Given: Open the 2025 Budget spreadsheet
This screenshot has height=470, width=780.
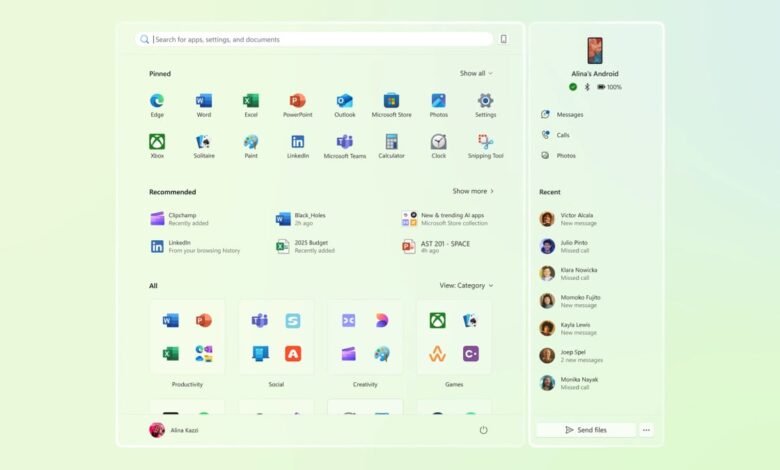Looking at the screenshot, I should 305,246.
